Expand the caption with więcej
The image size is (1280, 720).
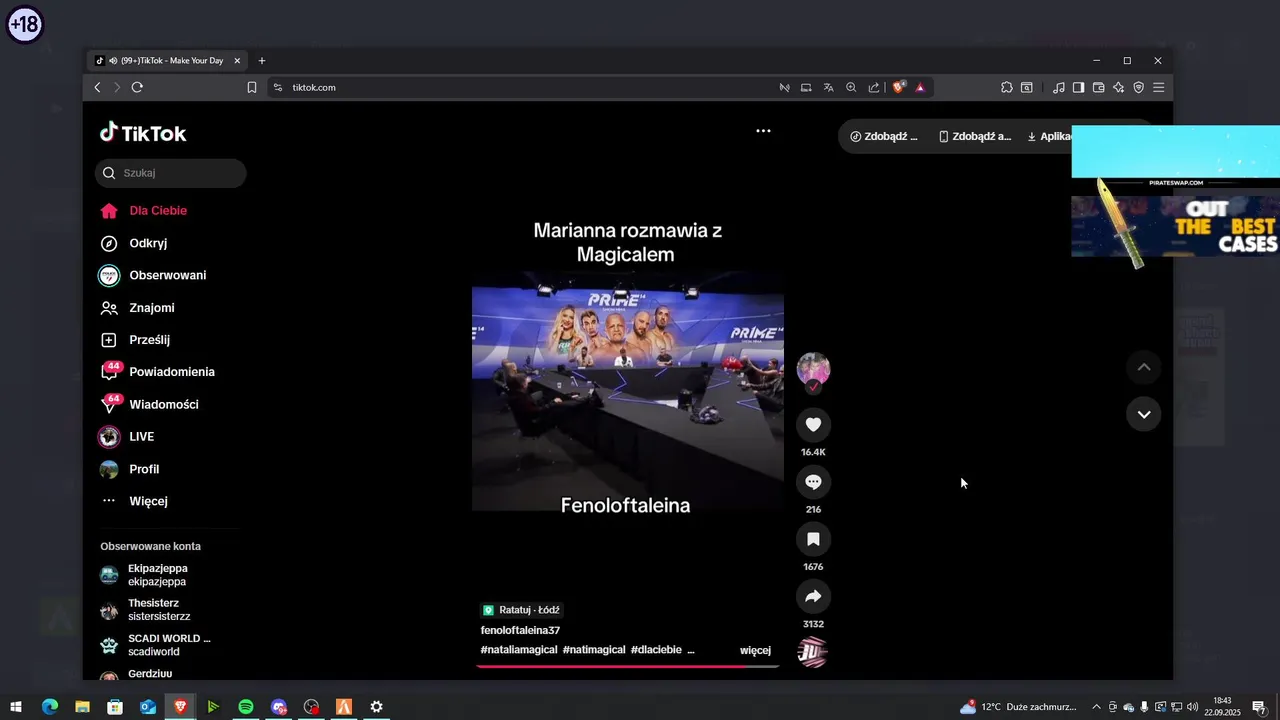[755, 650]
